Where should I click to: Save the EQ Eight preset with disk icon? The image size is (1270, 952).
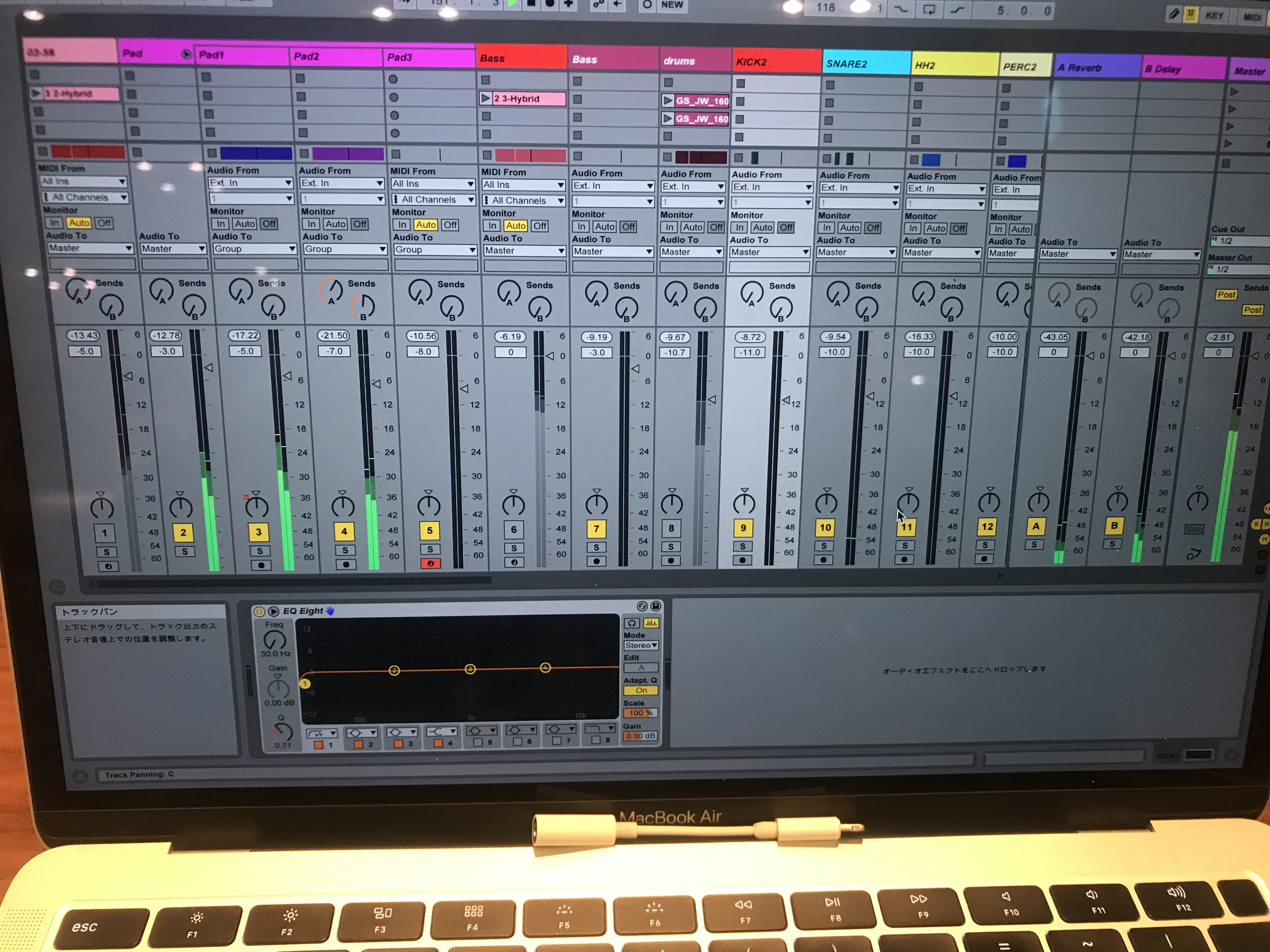tap(656, 606)
